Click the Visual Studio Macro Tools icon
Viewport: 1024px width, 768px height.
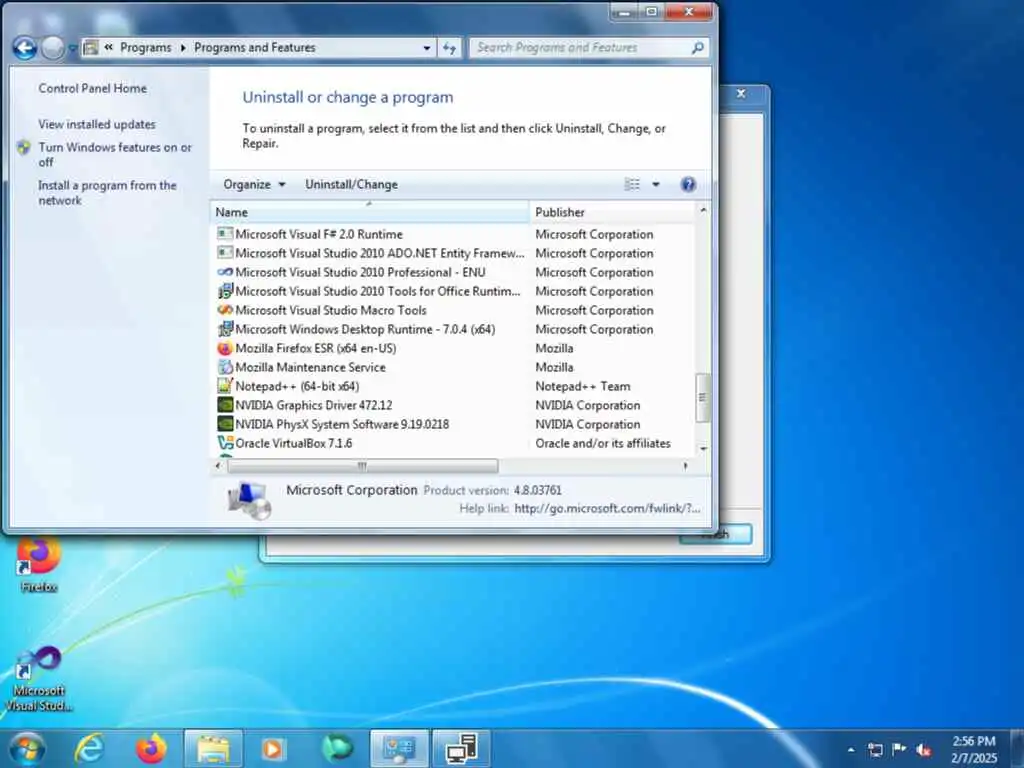tap(225, 310)
